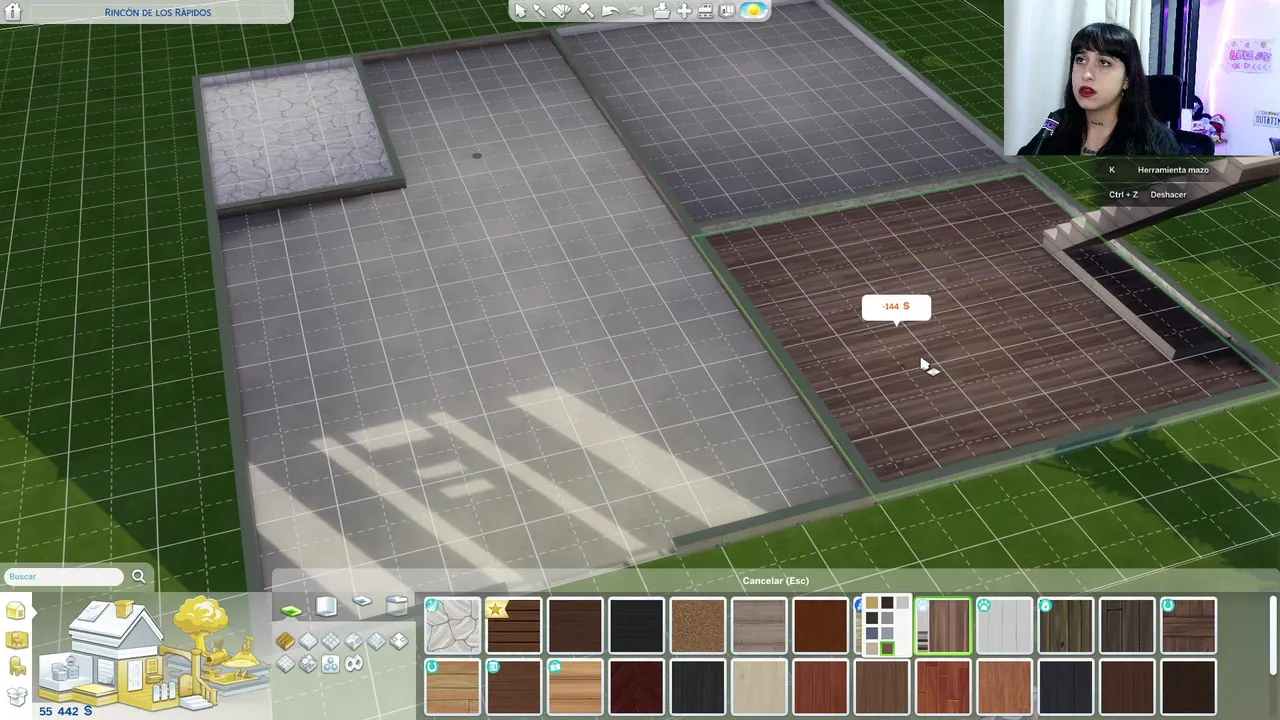Choose the infinity show-all filter icon
Viewport: 1280px width, 720px height.
[x=354, y=664]
